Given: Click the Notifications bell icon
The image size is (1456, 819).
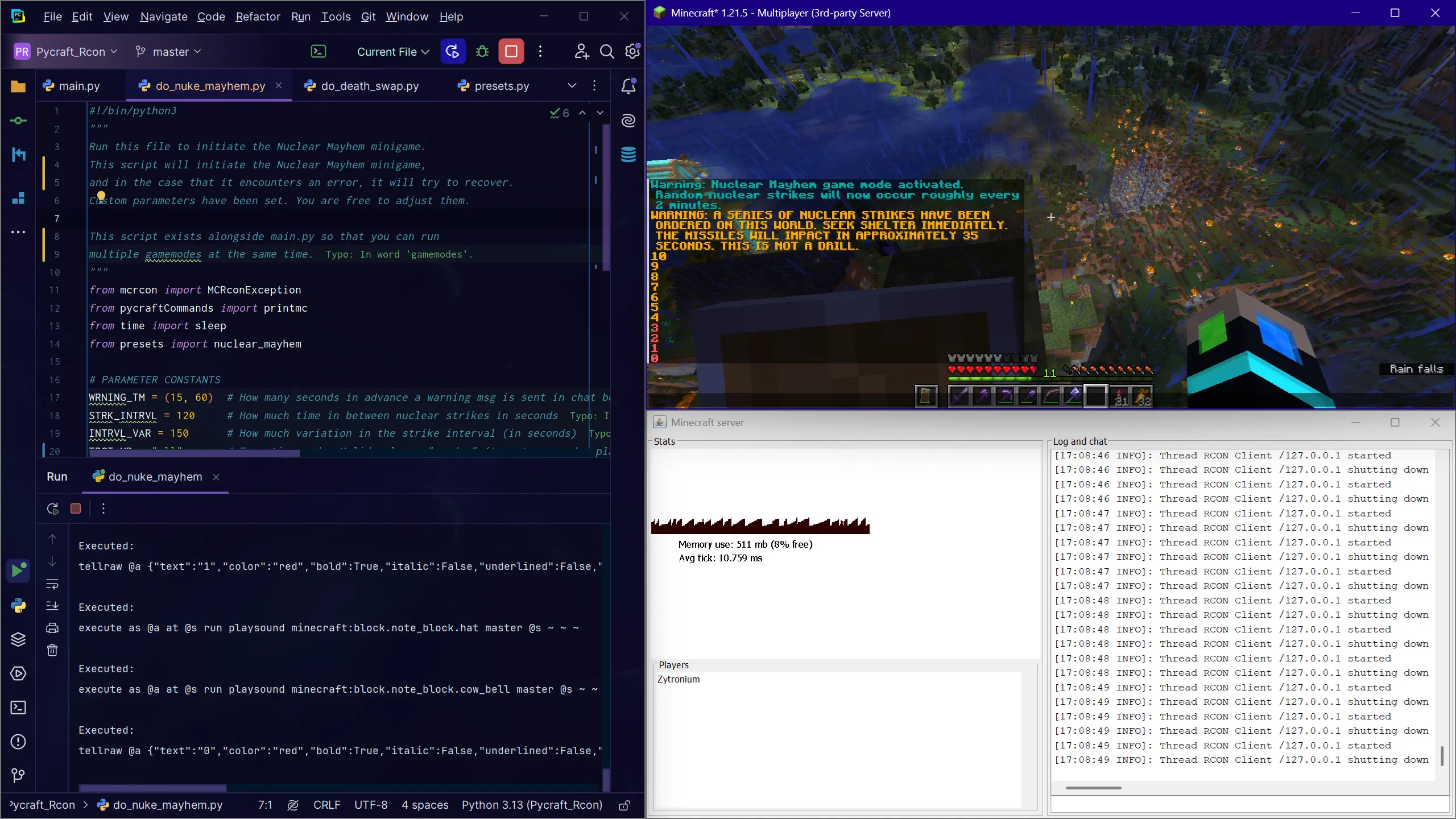Looking at the screenshot, I should (x=628, y=86).
